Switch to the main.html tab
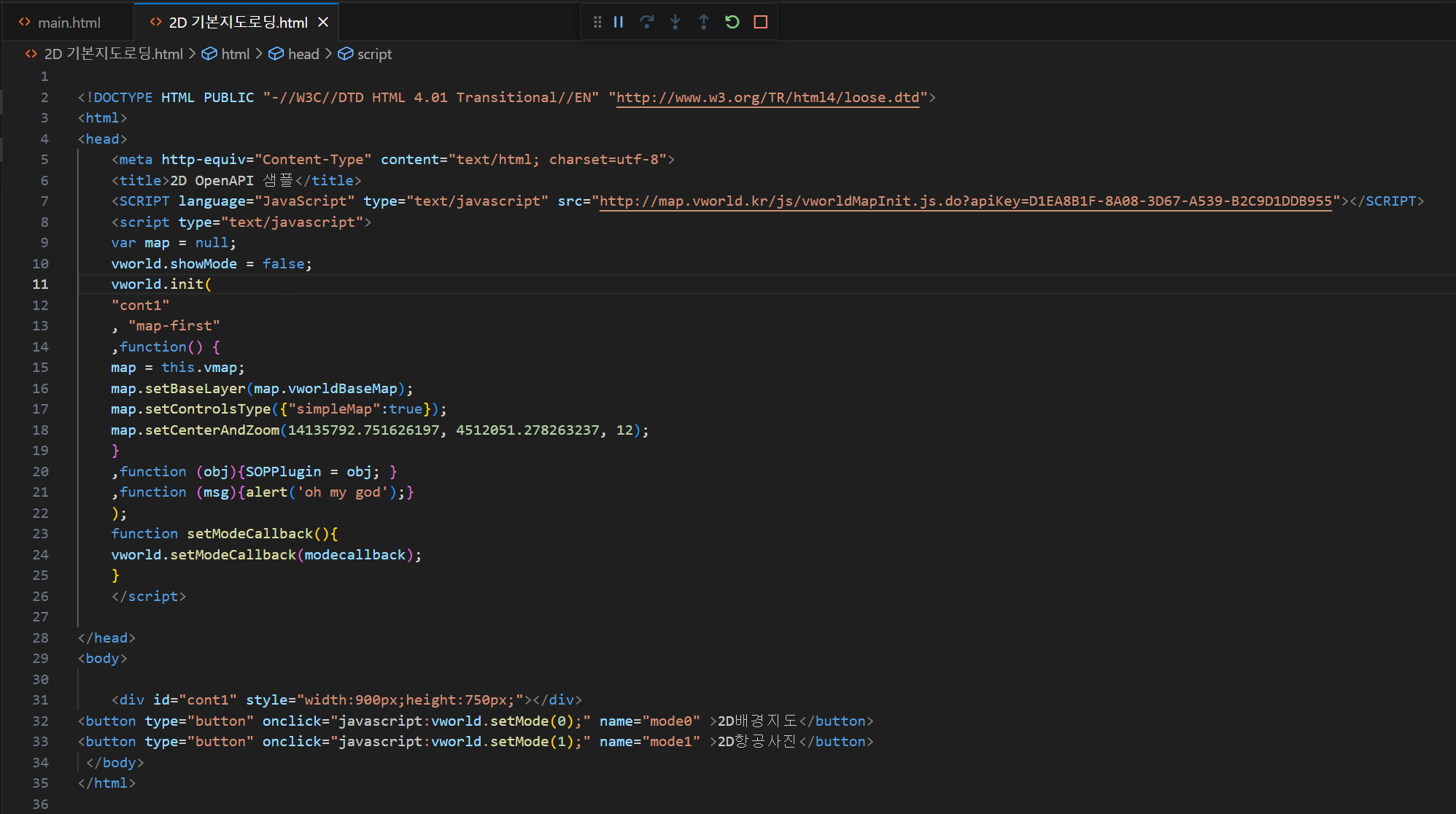Viewport: 1456px width, 814px height. (x=69, y=23)
